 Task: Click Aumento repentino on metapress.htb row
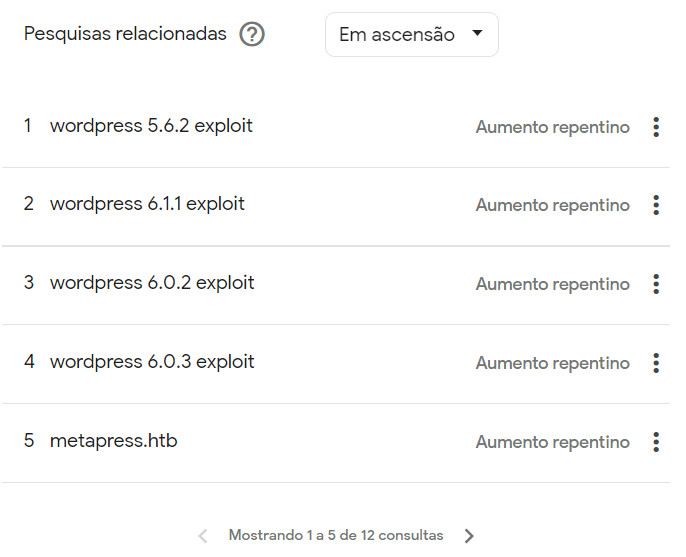point(553,442)
